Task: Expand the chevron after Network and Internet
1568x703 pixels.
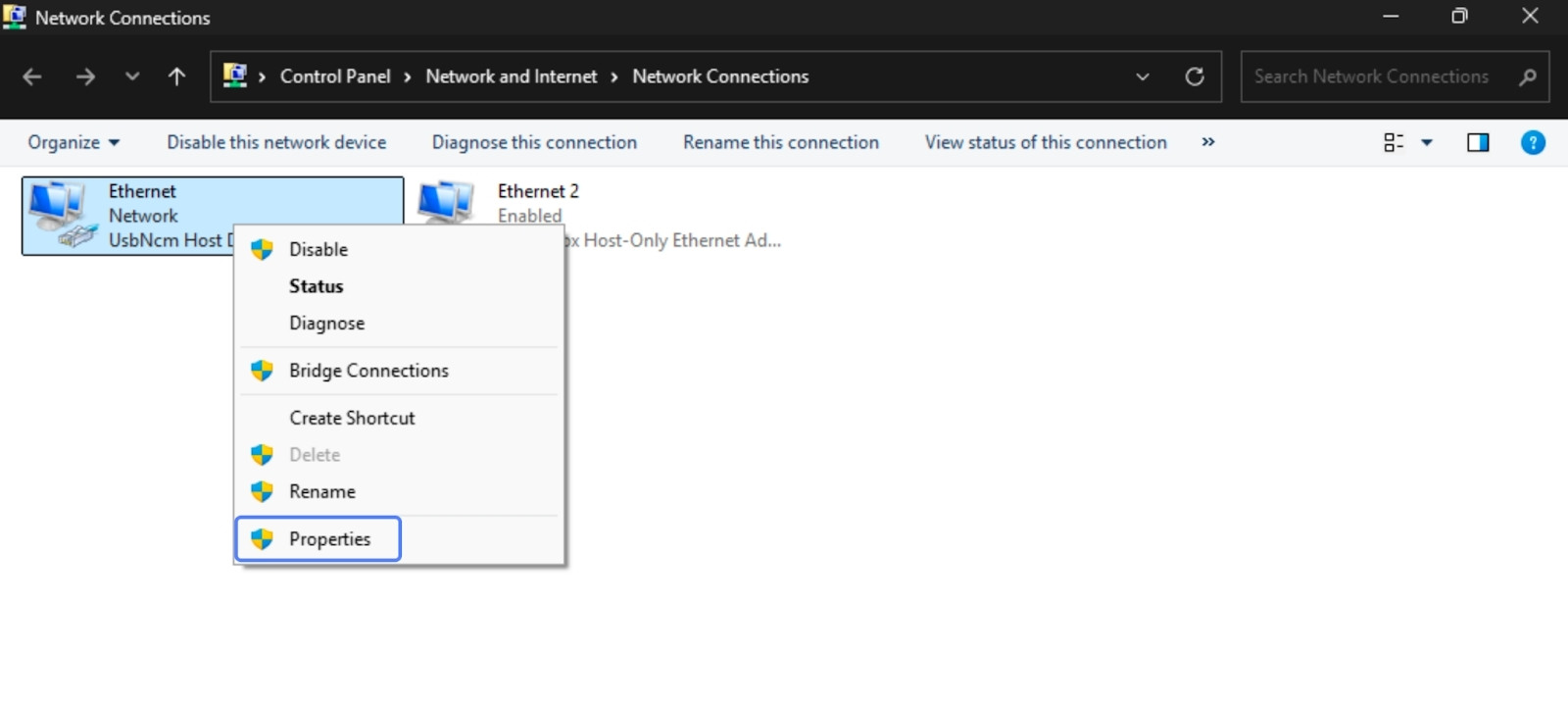Action: [614, 76]
